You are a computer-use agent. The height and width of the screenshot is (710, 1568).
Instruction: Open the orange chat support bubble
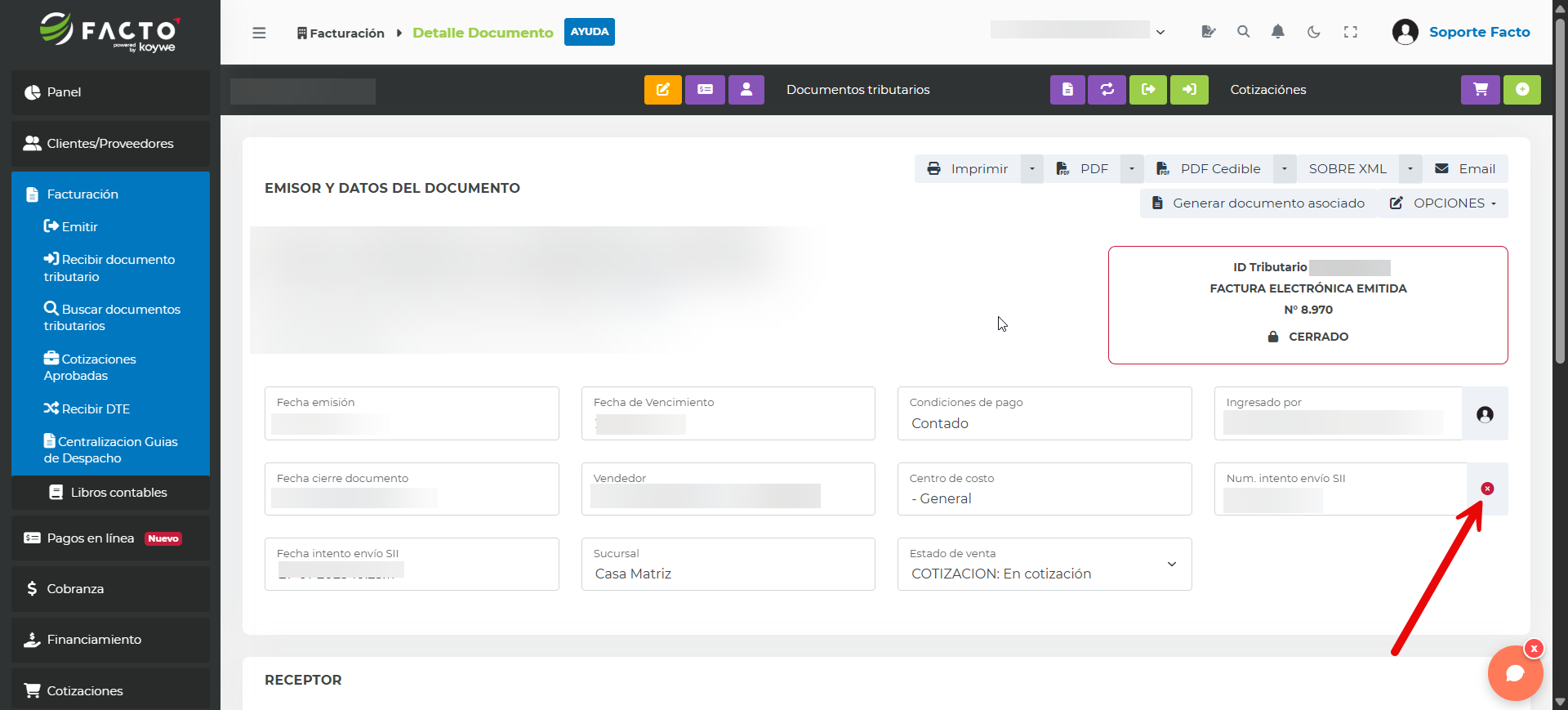click(1515, 674)
